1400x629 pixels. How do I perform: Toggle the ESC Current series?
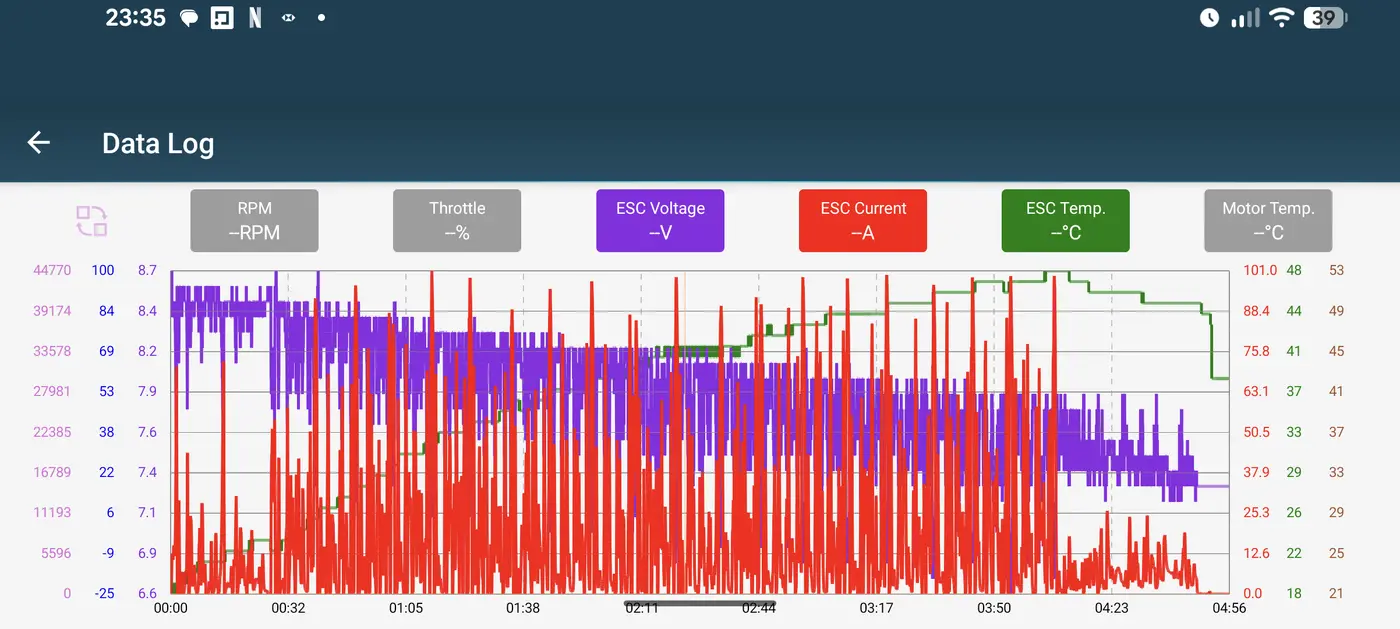tap(863, 221)
